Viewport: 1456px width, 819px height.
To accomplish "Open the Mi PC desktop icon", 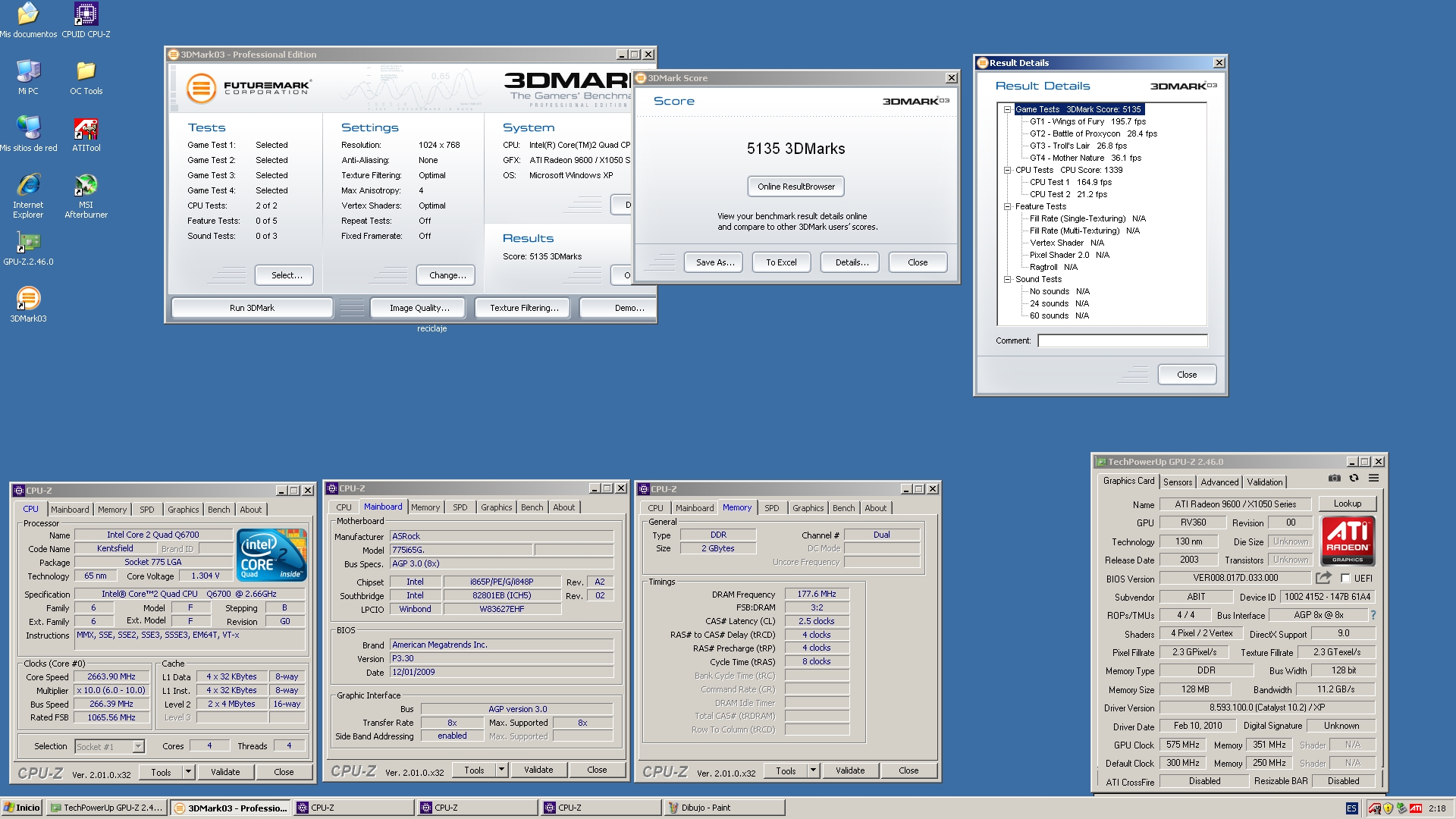I will (28, 77).
